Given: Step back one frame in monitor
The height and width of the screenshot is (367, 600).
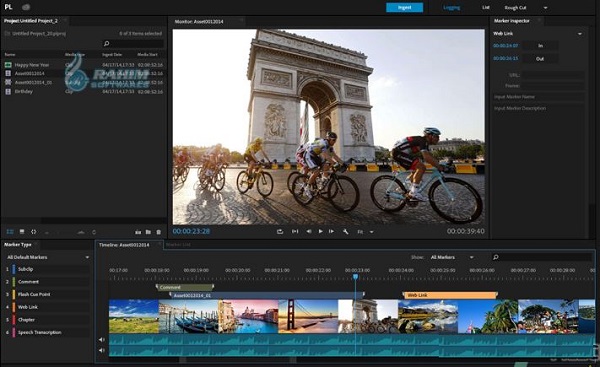Looking at the screenshot, I should tap(308, 232).
